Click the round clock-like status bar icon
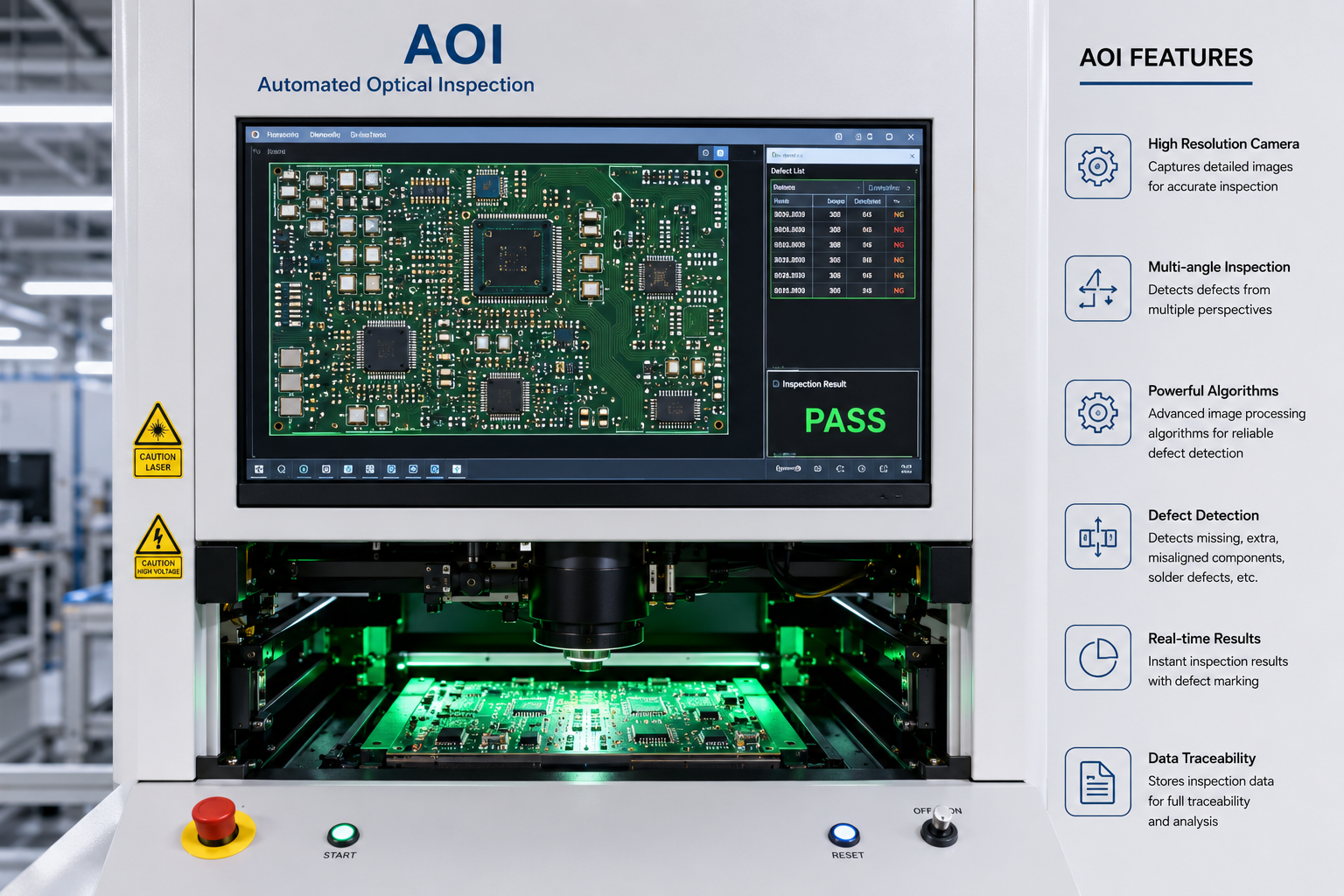Image resolution: width=1344 pixels, height=896 pixels. [x=862, y=469]
